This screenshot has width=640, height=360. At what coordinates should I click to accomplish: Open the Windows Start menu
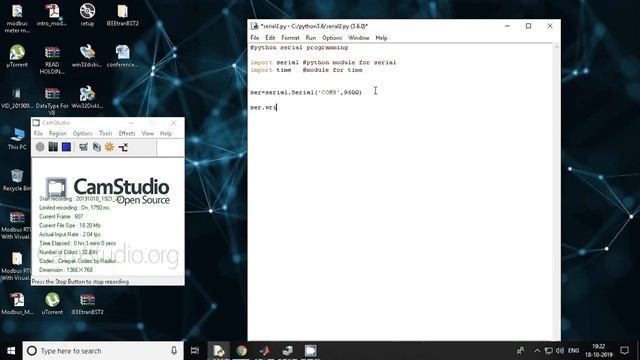click(x=11, y=351)
